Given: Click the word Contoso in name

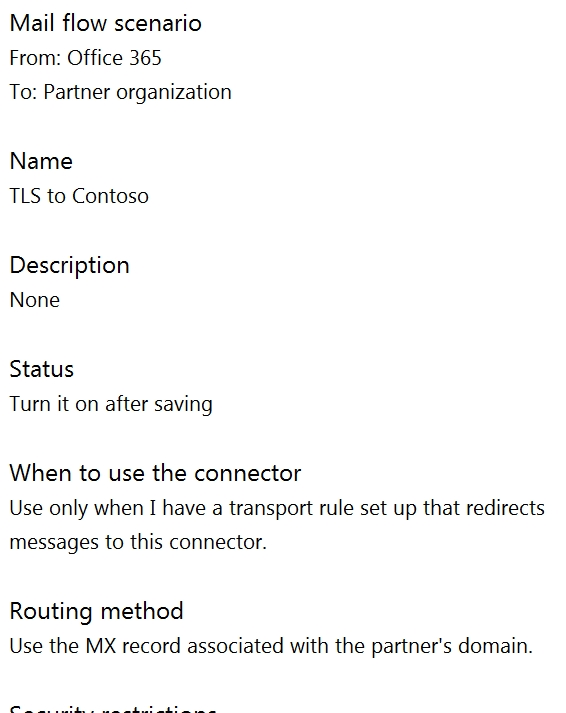Looking at the screenshot, I should [110, 196].
